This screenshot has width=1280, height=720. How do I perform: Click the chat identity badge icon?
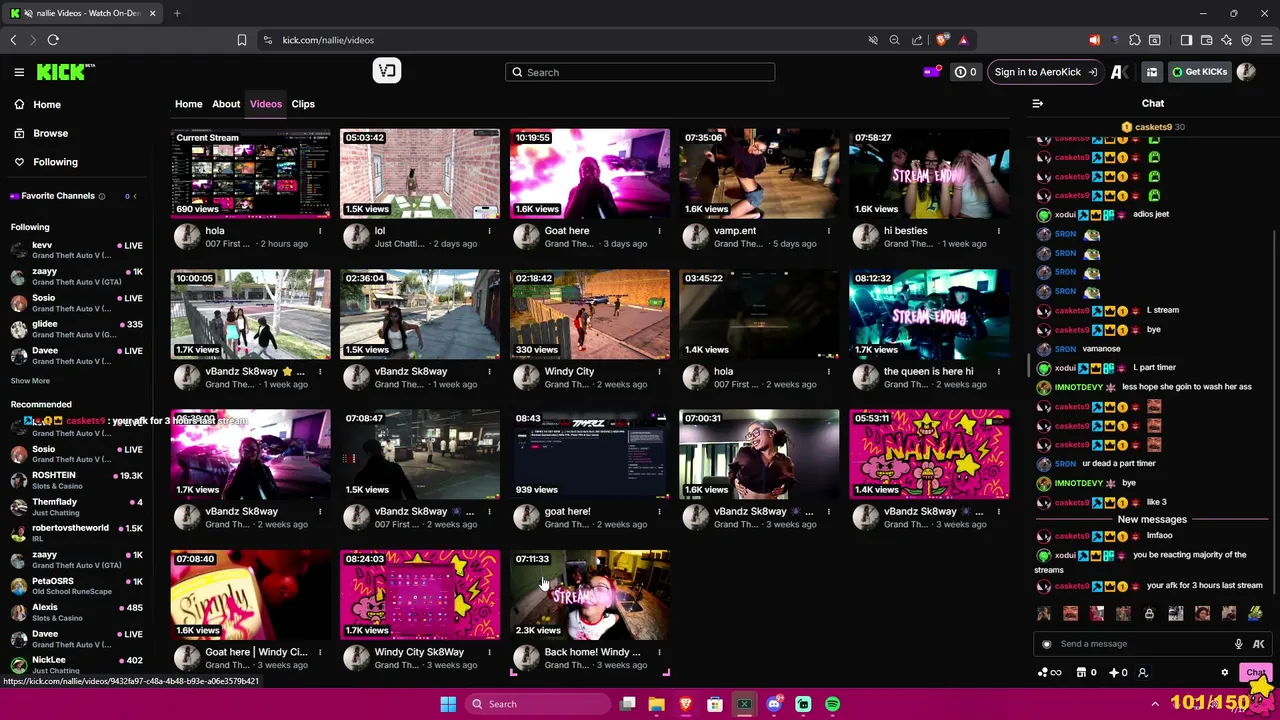point(1046,644)
